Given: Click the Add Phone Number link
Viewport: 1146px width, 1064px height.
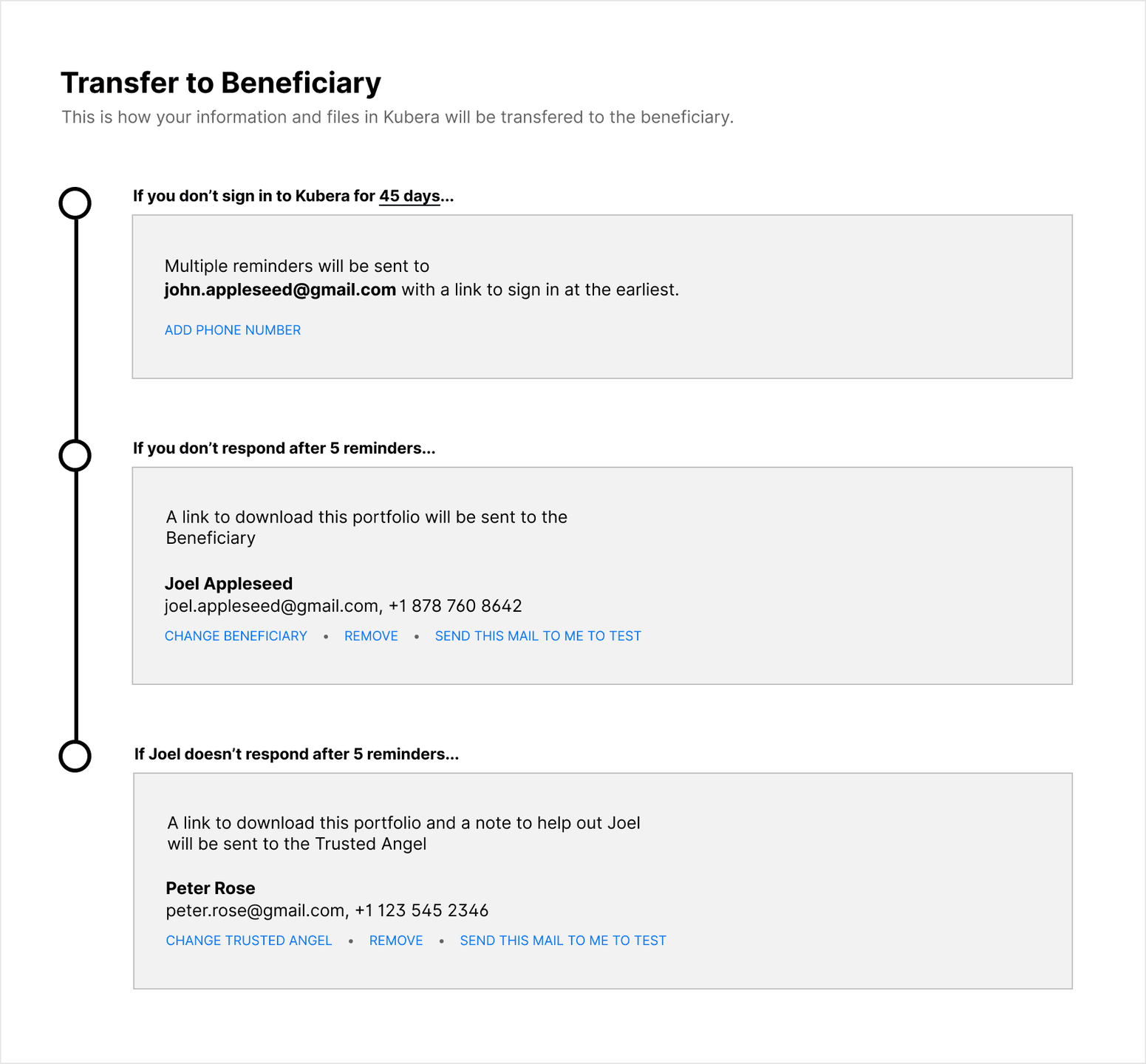Looking at the screenshot, I should coord(232,330).
